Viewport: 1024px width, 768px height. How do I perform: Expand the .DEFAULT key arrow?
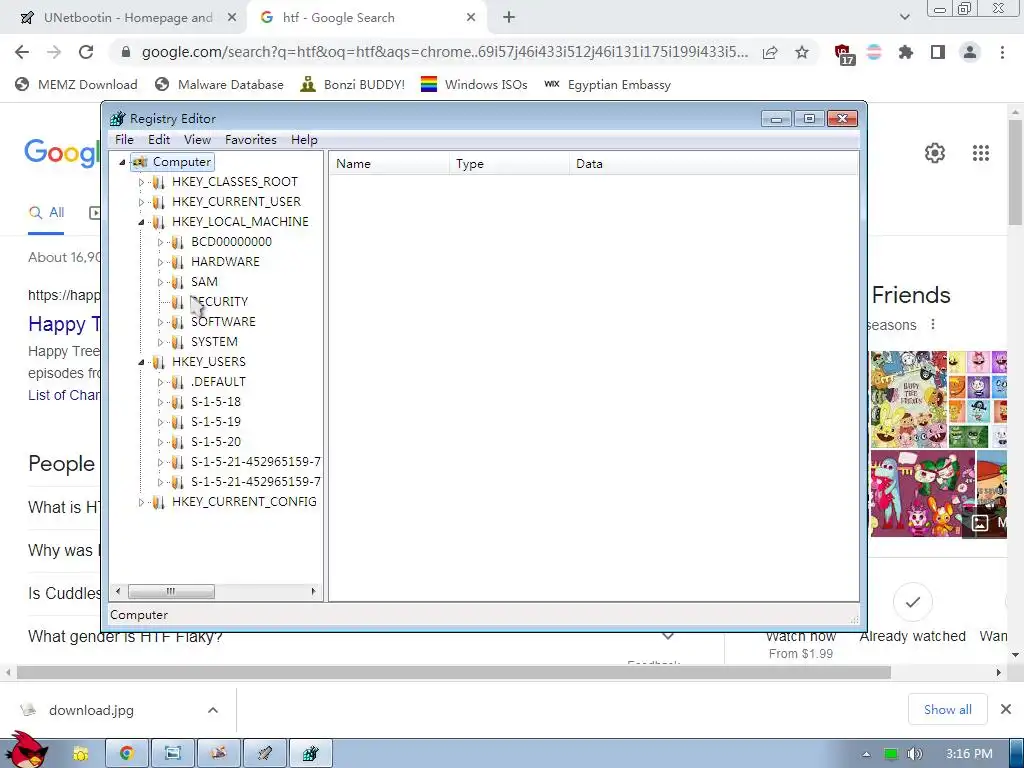coord(160,383)
